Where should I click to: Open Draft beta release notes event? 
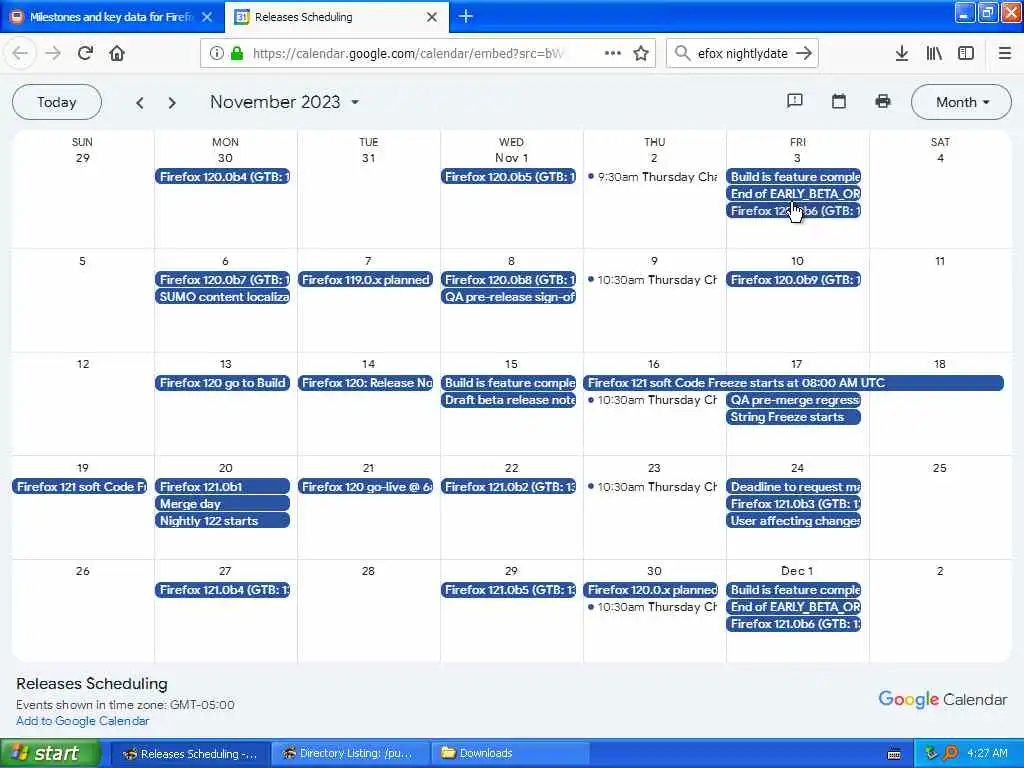(x=509, y=400)
